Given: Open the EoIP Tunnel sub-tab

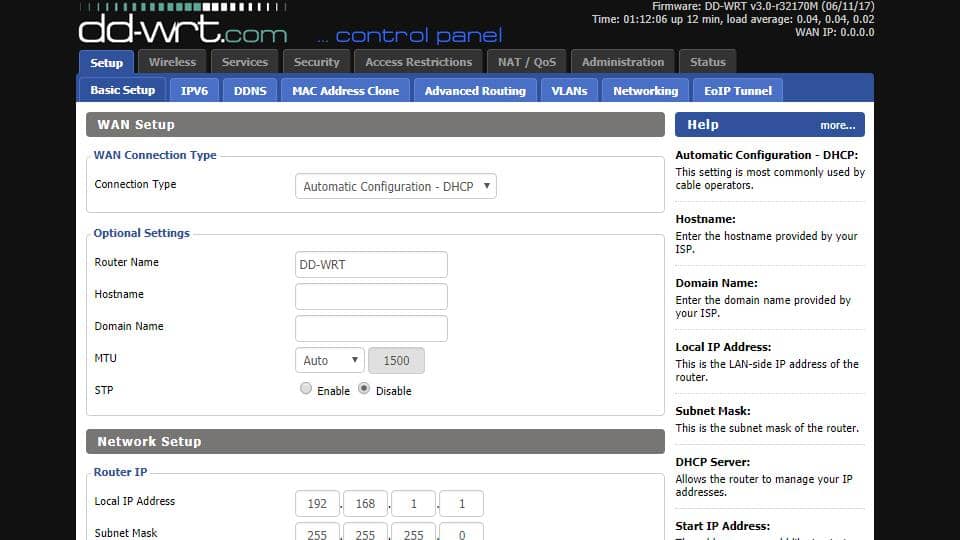Looking at the screenshot, I should click(738, 91).
